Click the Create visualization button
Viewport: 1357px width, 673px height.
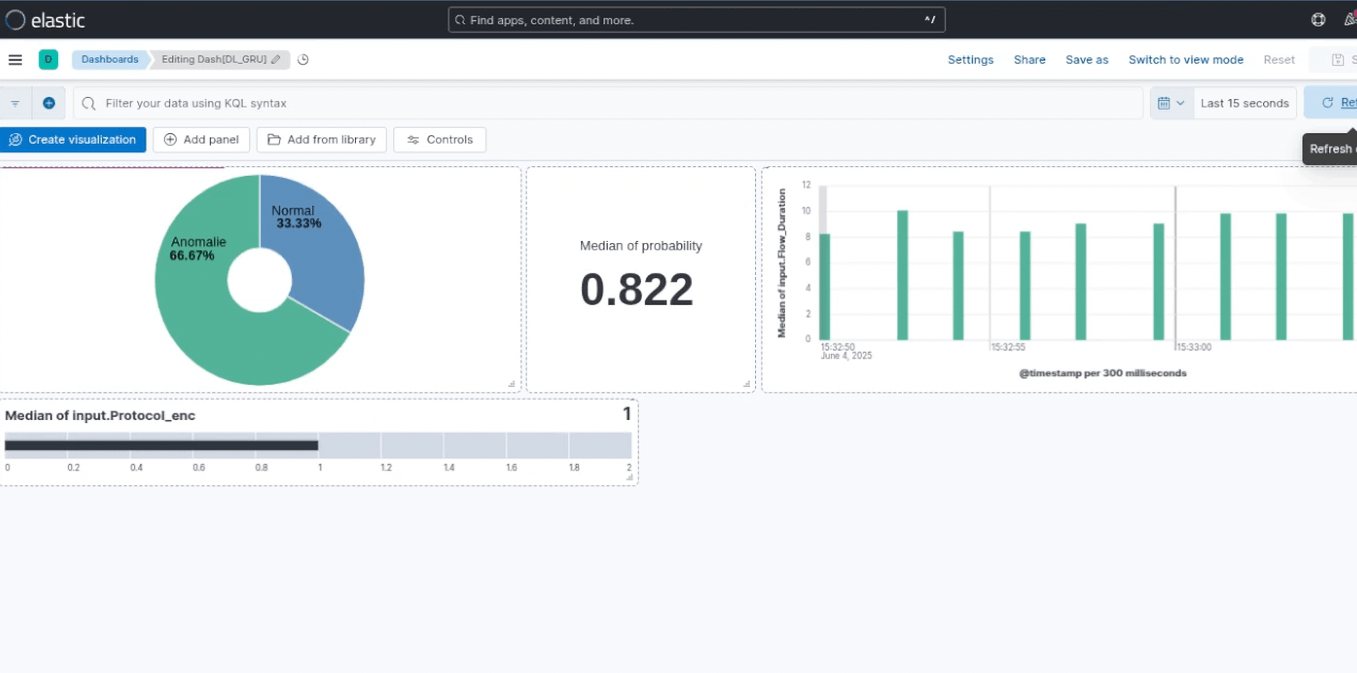point(73,140)
